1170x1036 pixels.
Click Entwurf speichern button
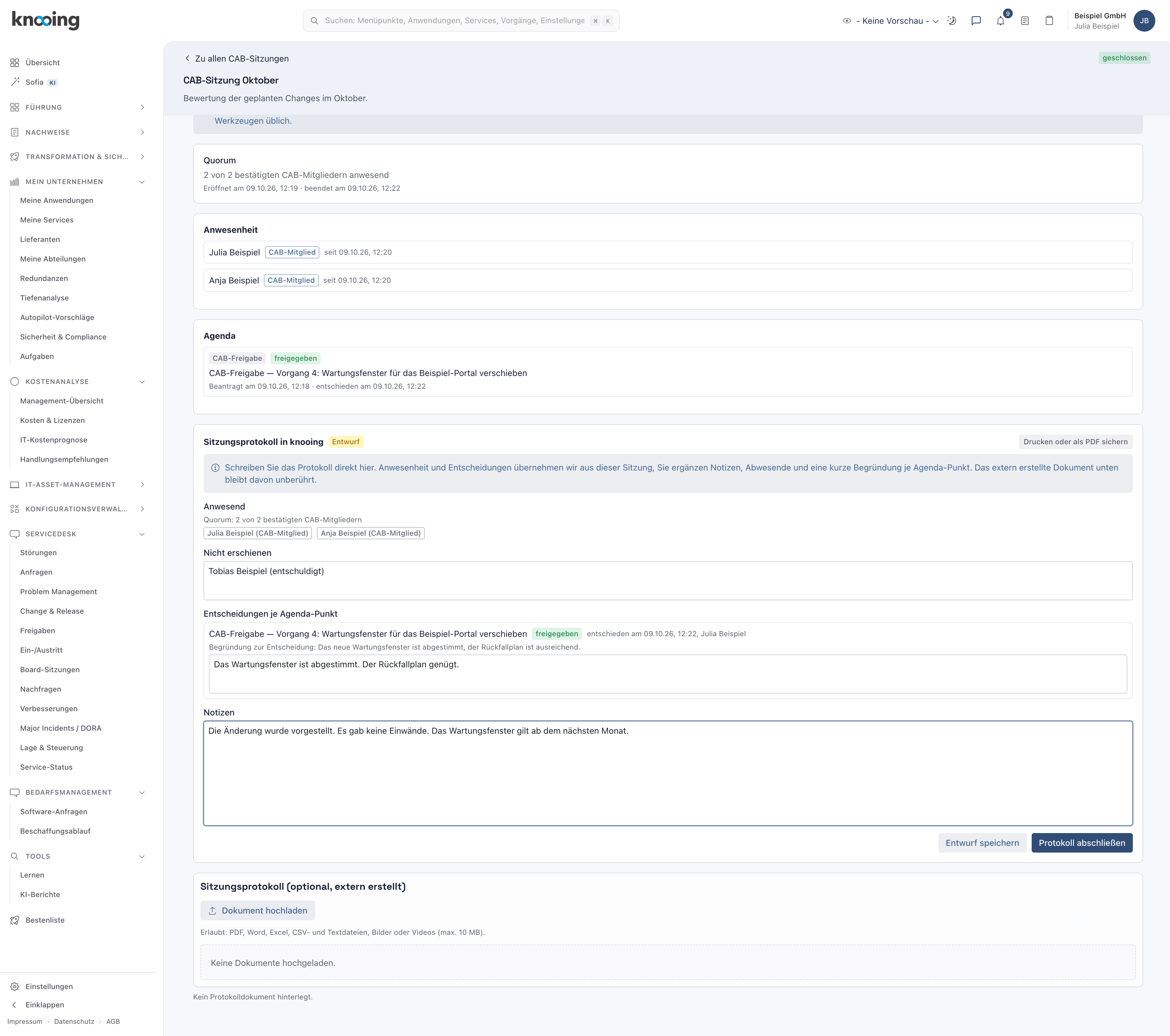click(x=982, y=843)
